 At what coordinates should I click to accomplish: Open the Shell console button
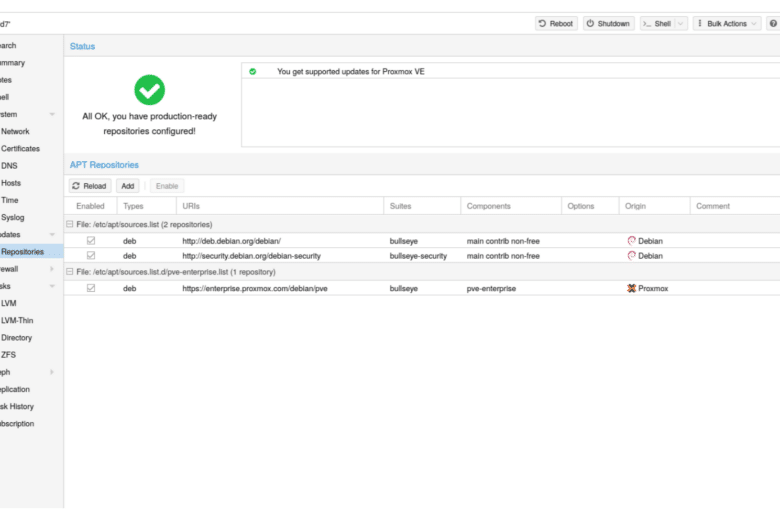658,23
